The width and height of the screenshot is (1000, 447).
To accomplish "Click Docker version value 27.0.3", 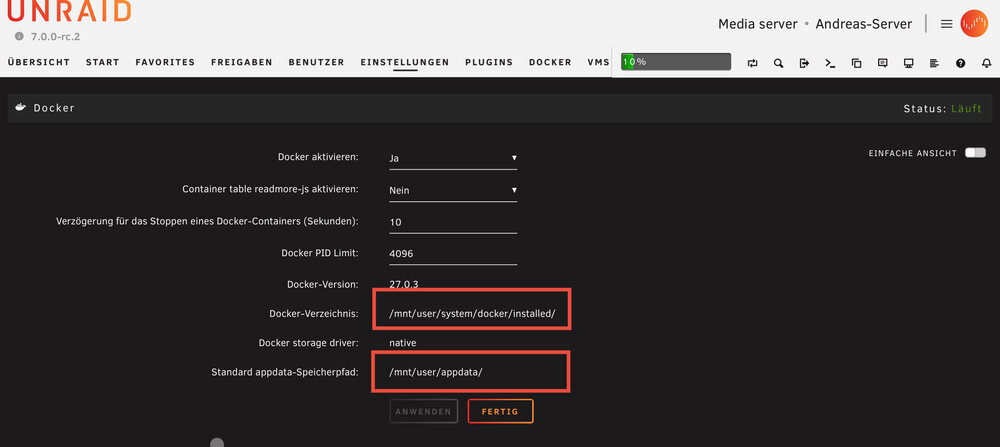I will 404,284.
